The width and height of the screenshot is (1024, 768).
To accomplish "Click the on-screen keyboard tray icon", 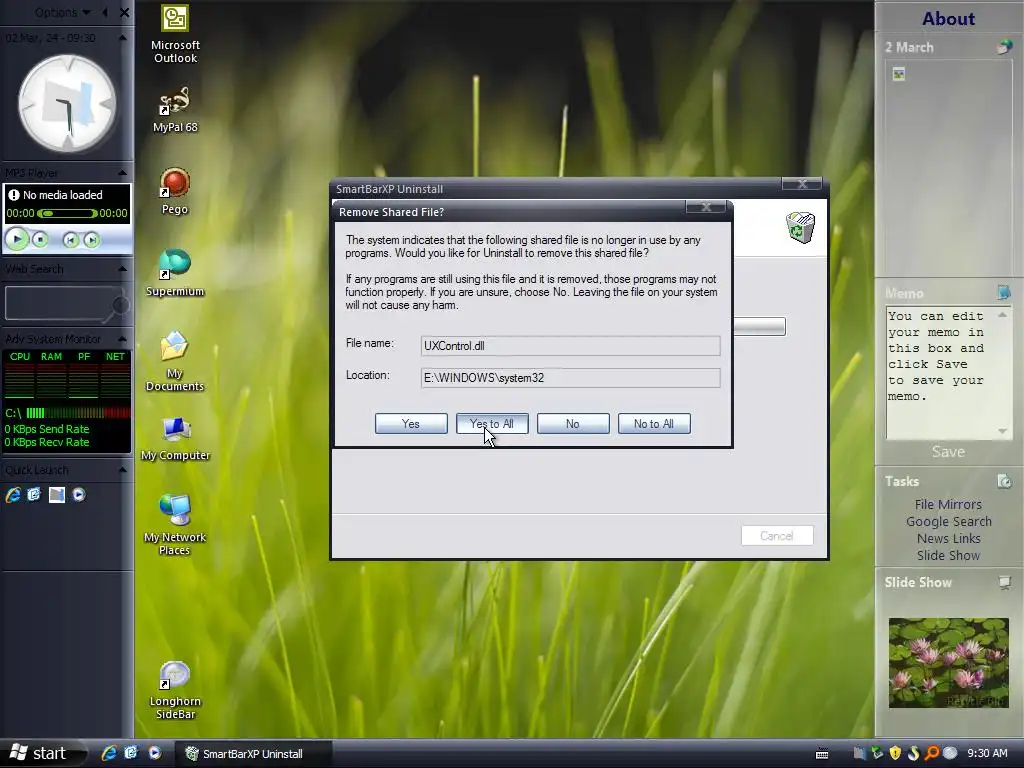I will pyautogui.click(x=822, y=754).
